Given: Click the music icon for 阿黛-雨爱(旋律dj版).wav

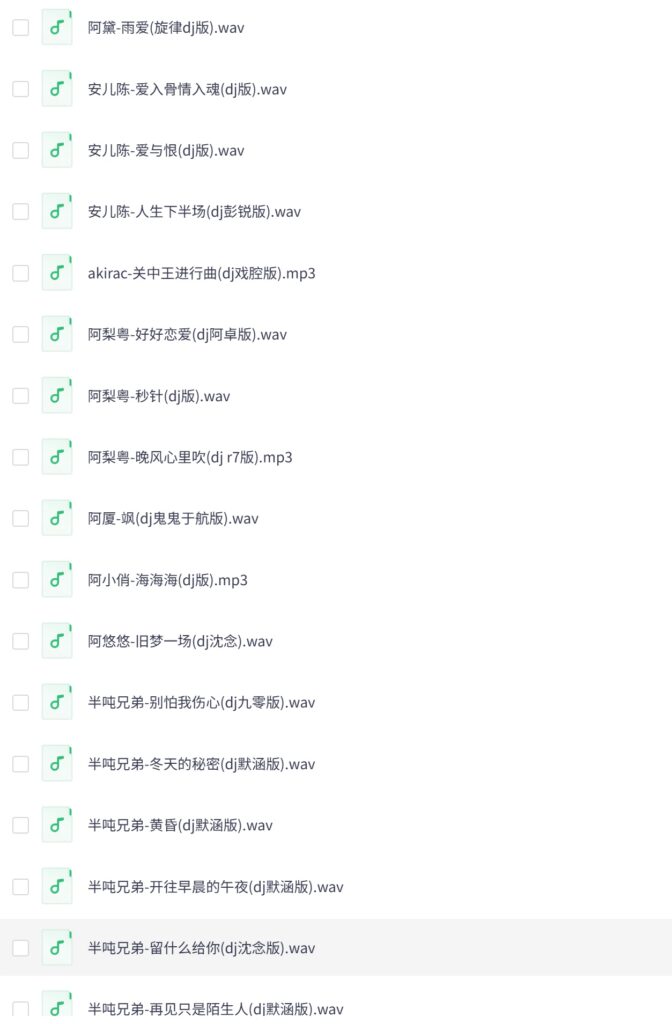Looking at the screenshot, I should coord(57,28).
